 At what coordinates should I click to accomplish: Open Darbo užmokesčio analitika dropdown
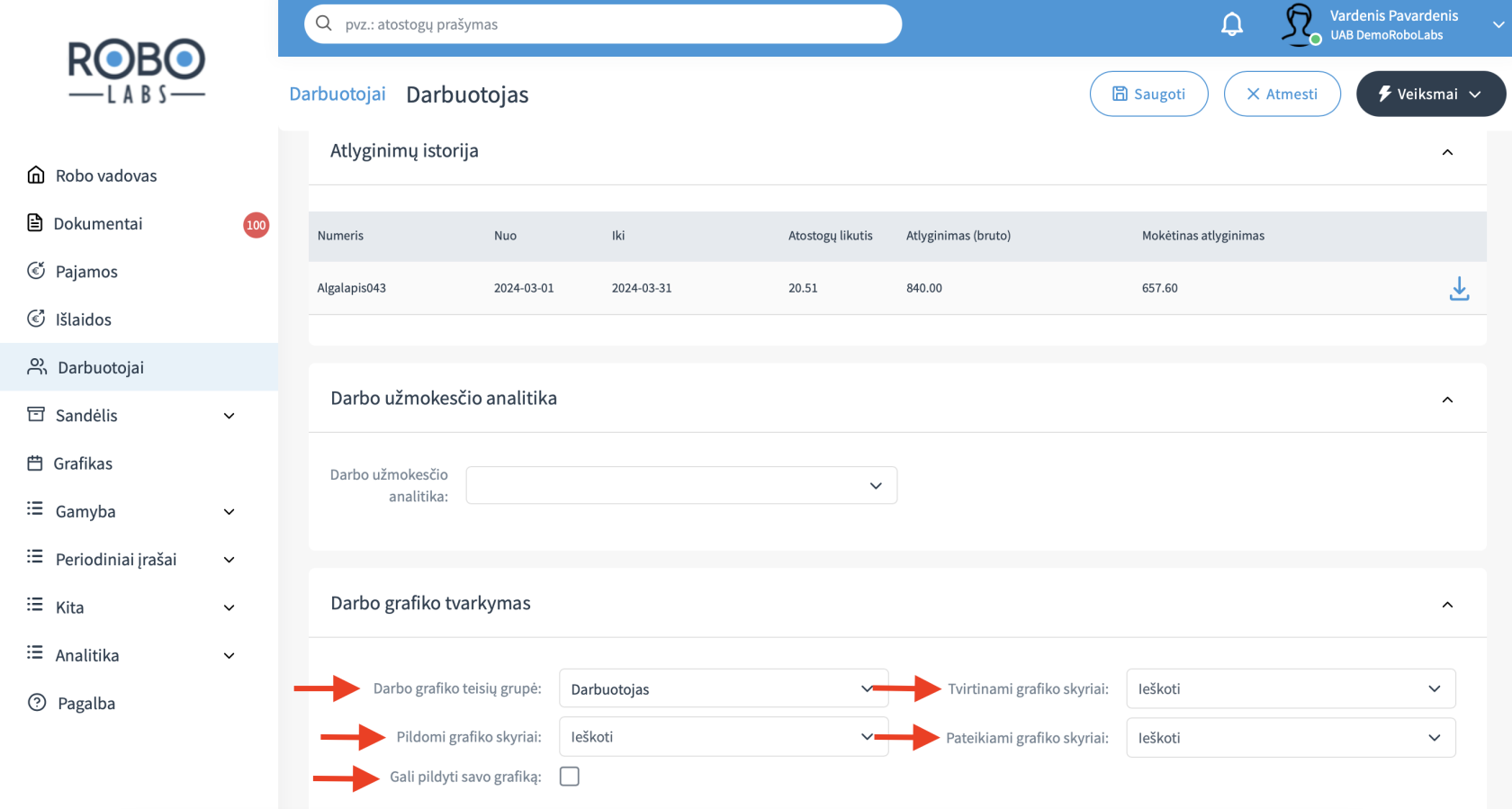681,485
